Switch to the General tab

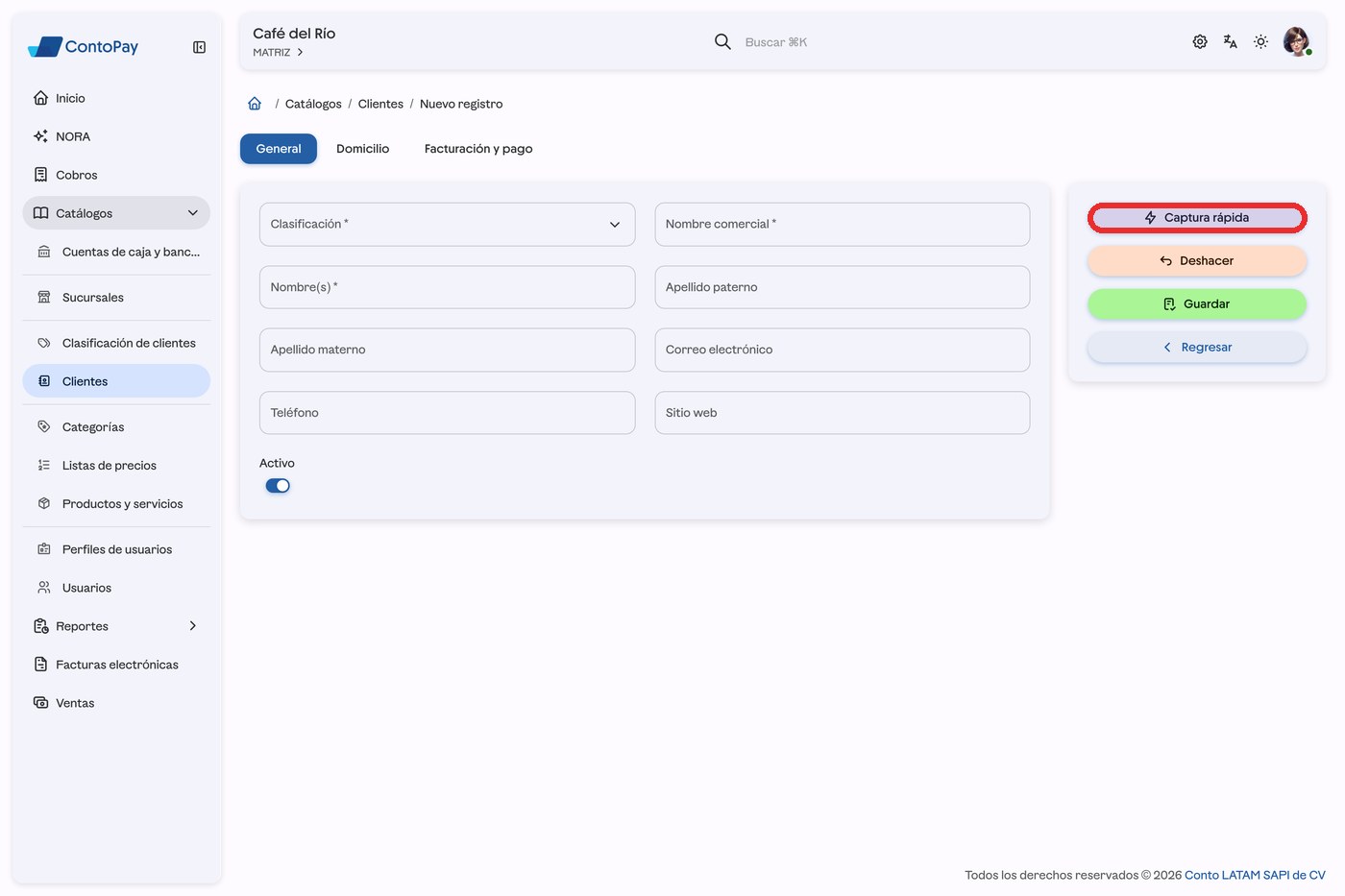click(279, 149)
